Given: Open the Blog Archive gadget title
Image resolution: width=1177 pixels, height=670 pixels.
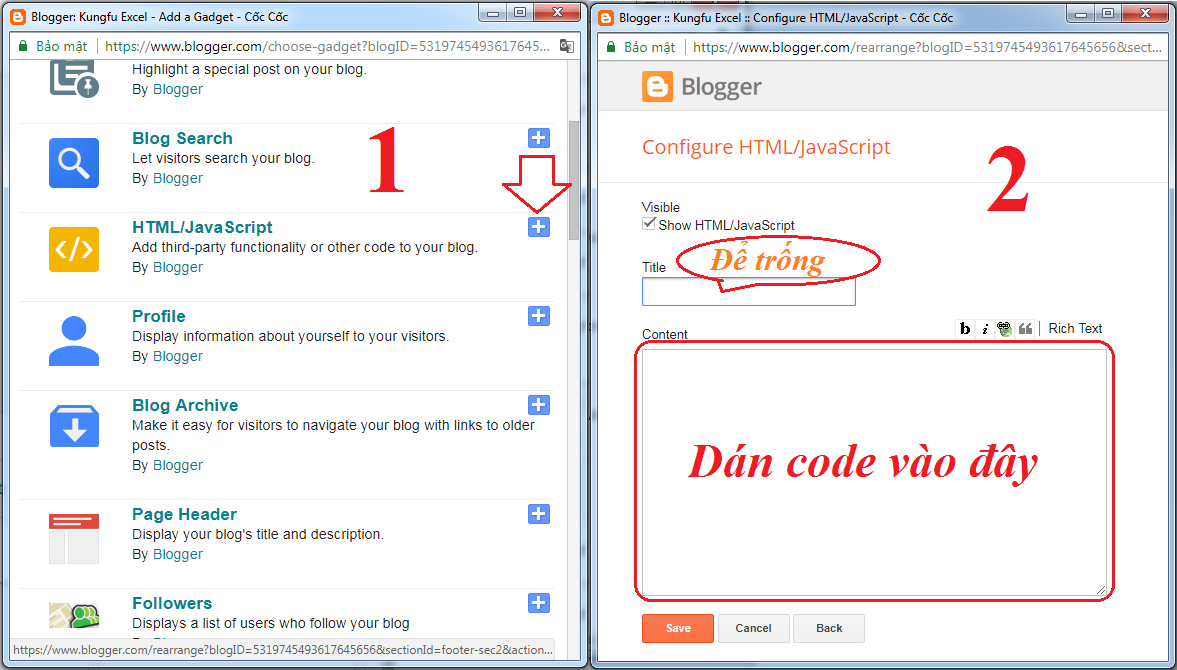Looking at the screenshot, I should point(185,405).
